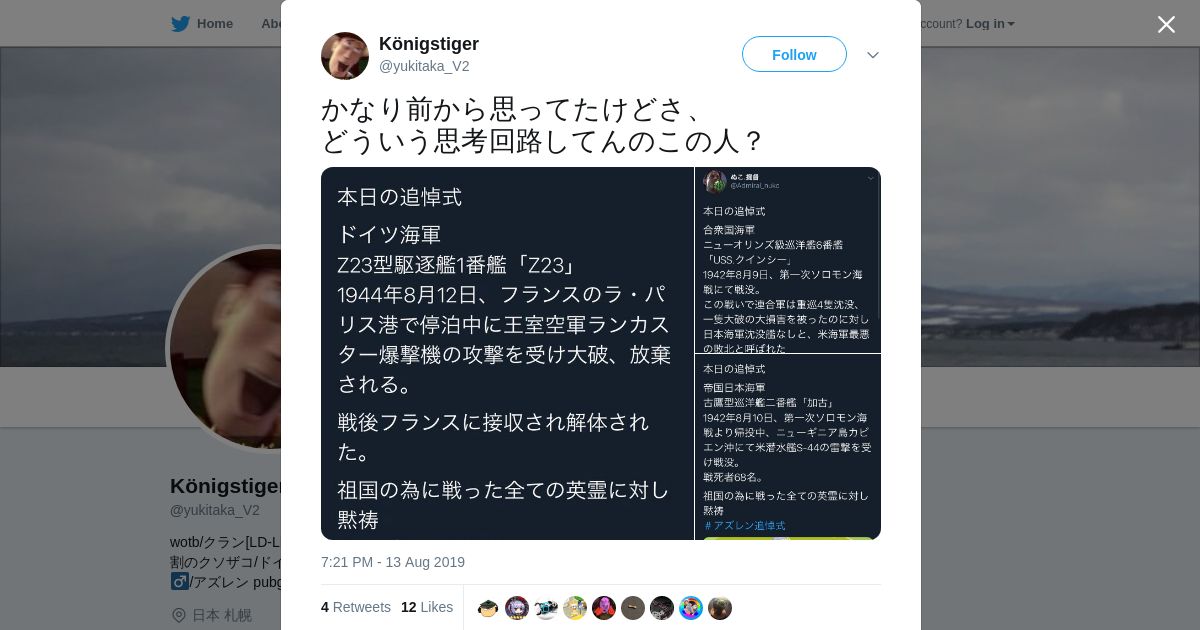This screenshot has height=630, width=1200.
Task: Click the first liker's avatar icon
Action: pos(488,608)
